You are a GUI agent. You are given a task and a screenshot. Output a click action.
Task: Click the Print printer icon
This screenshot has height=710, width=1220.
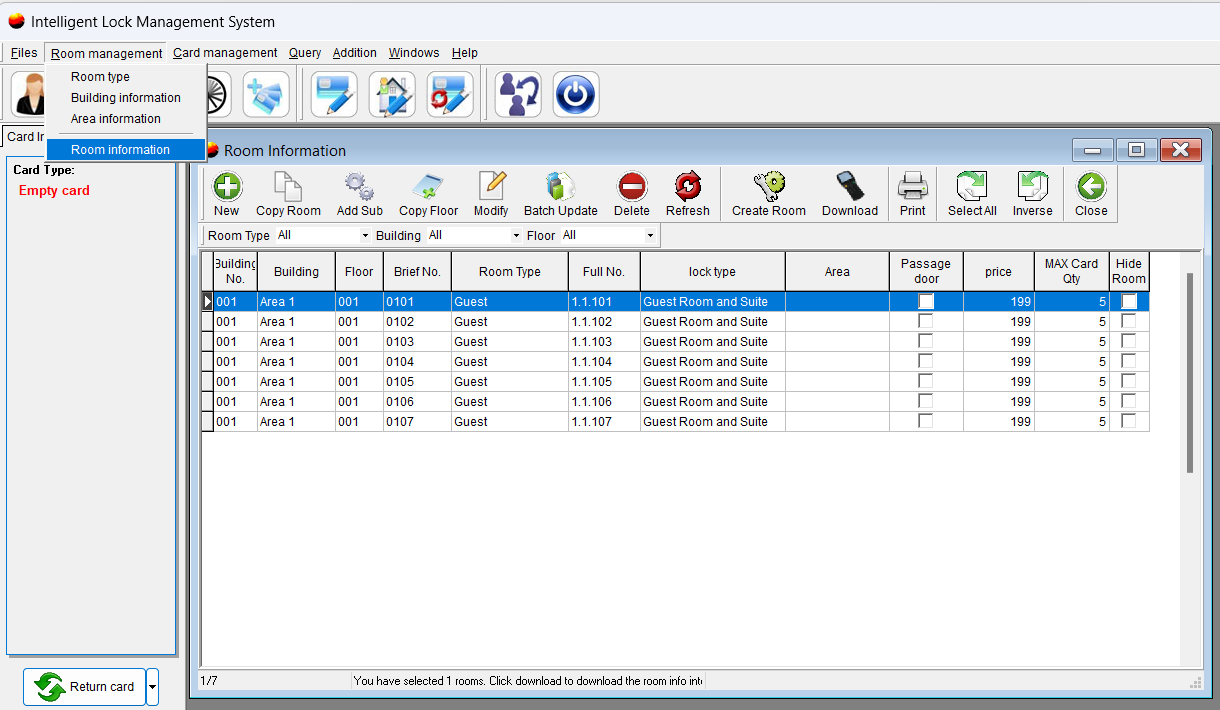(x=912, y=186)
